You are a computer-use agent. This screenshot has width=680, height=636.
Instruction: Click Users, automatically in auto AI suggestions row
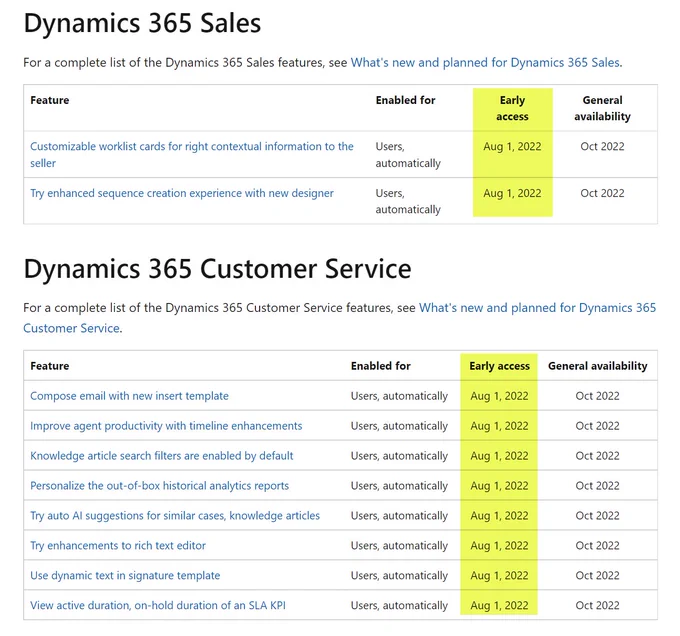399,516
